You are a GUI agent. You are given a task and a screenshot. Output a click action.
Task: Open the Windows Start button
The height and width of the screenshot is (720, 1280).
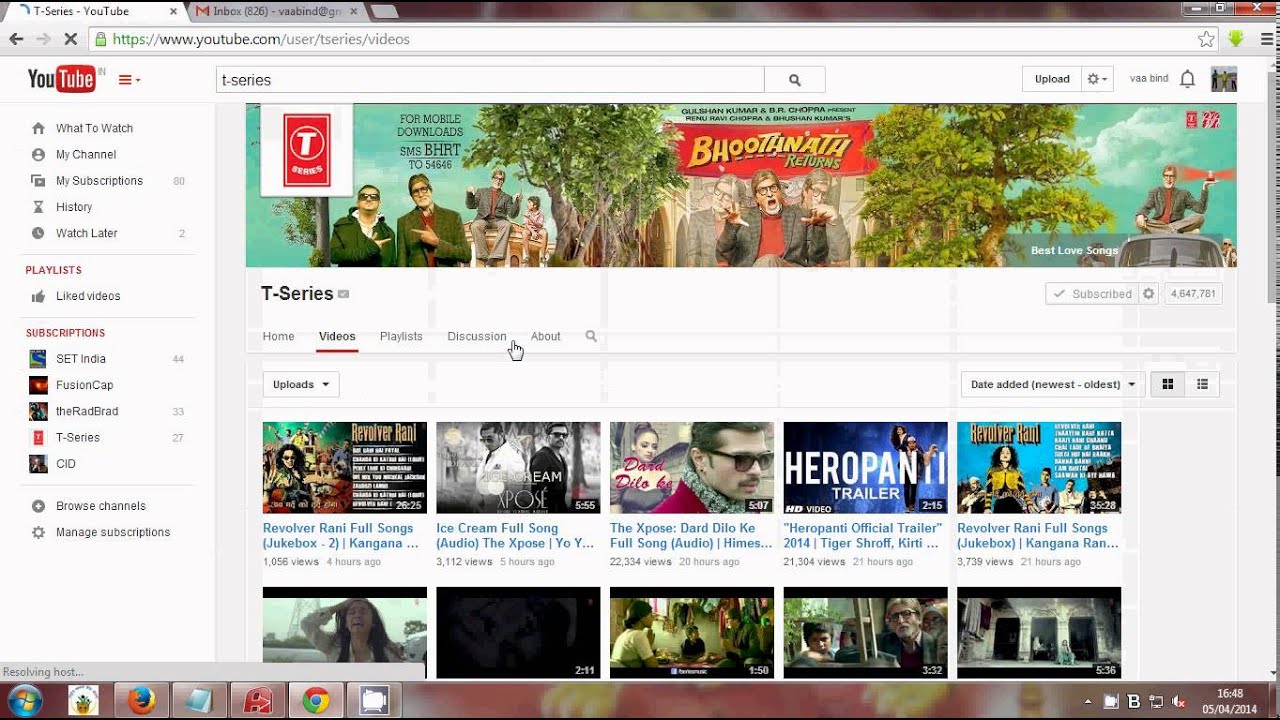click(24, 699)
